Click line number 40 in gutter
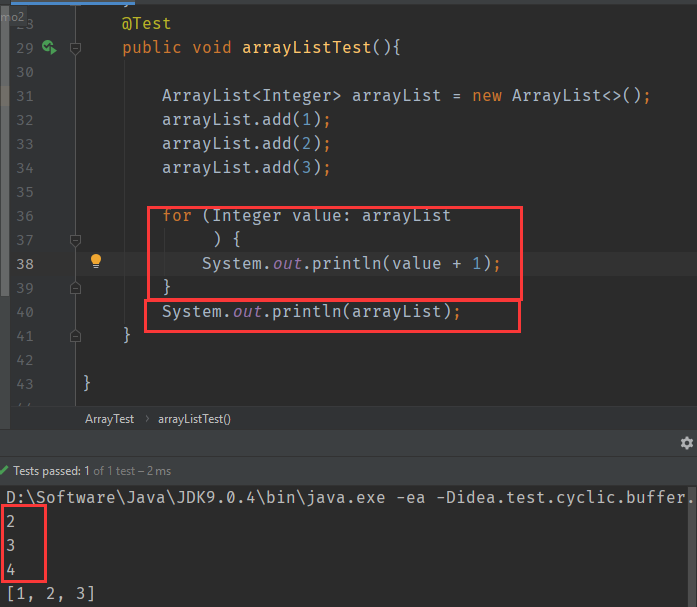This screenshot has width=697, height=607. (25, 312)
